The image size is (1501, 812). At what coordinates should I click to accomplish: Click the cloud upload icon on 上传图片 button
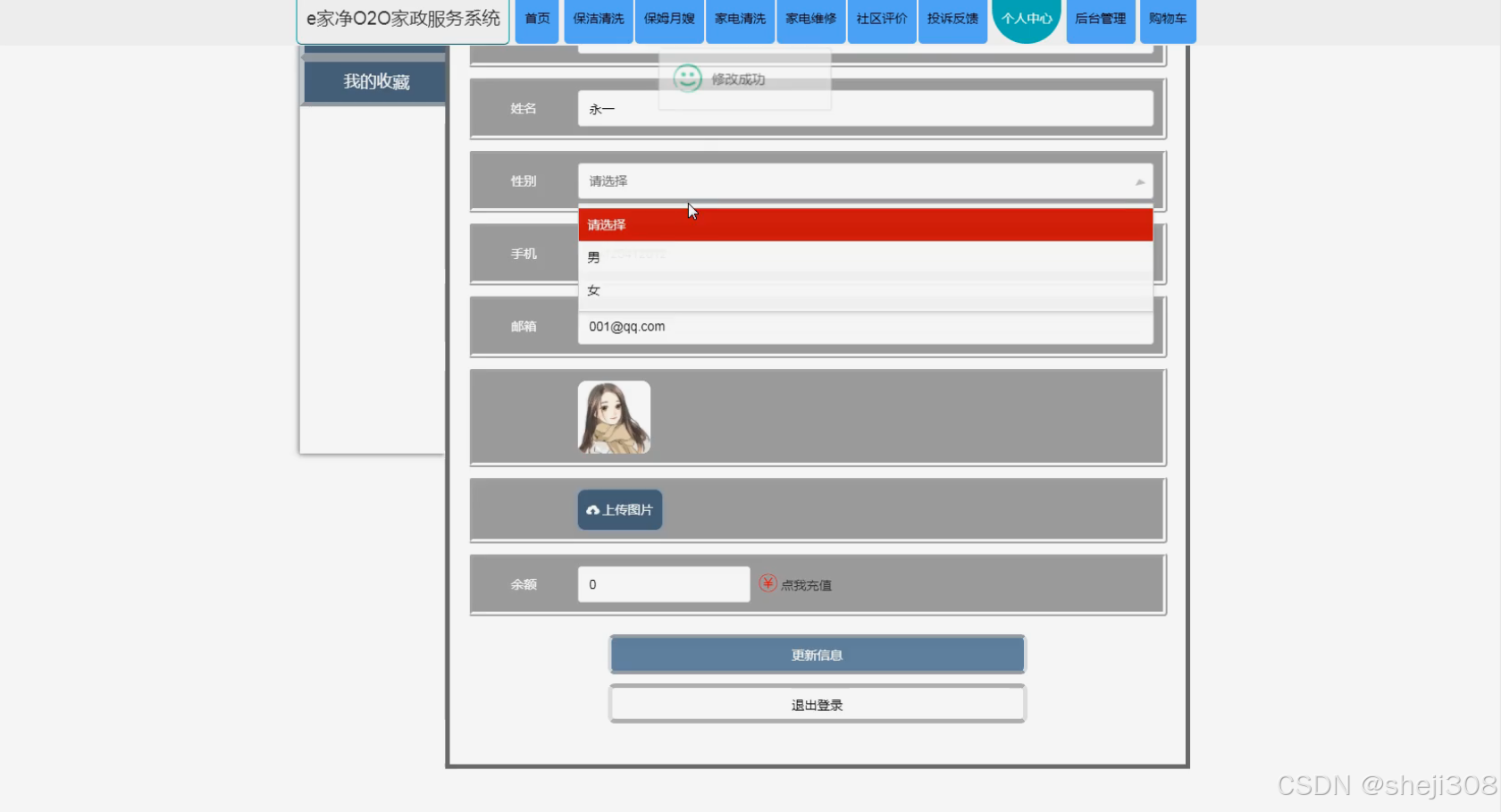[592, 509]
